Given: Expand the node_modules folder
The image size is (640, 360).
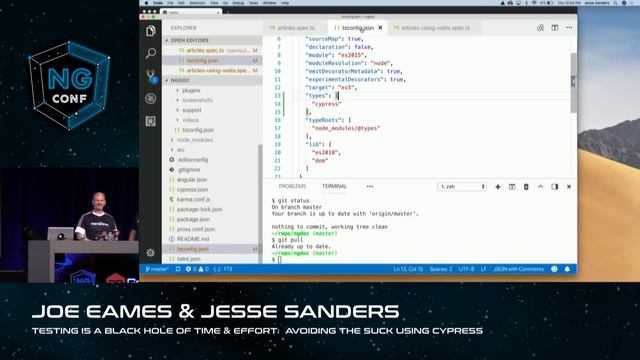Looking at the screenshot, I should pyautogui.click(x=195, y=140).
